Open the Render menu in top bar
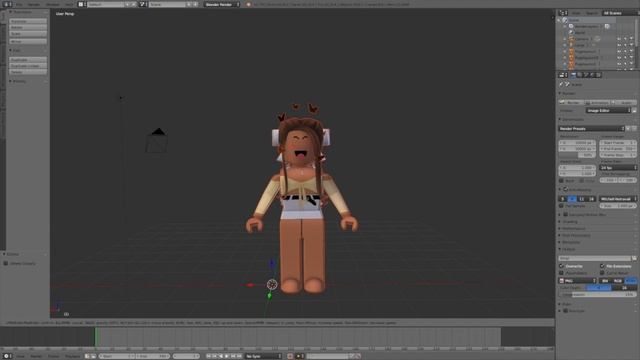This screenshot has height=360, width=640. click(x=34, y=4)
